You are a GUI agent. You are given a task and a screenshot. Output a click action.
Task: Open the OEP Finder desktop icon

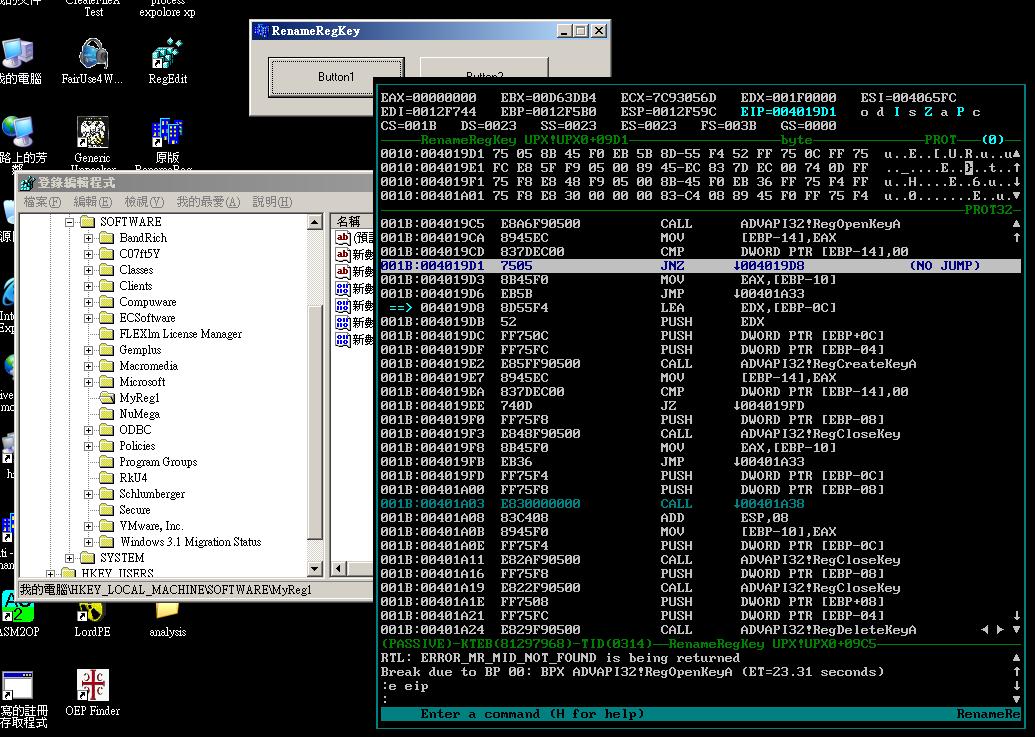(x=92, y=687)
